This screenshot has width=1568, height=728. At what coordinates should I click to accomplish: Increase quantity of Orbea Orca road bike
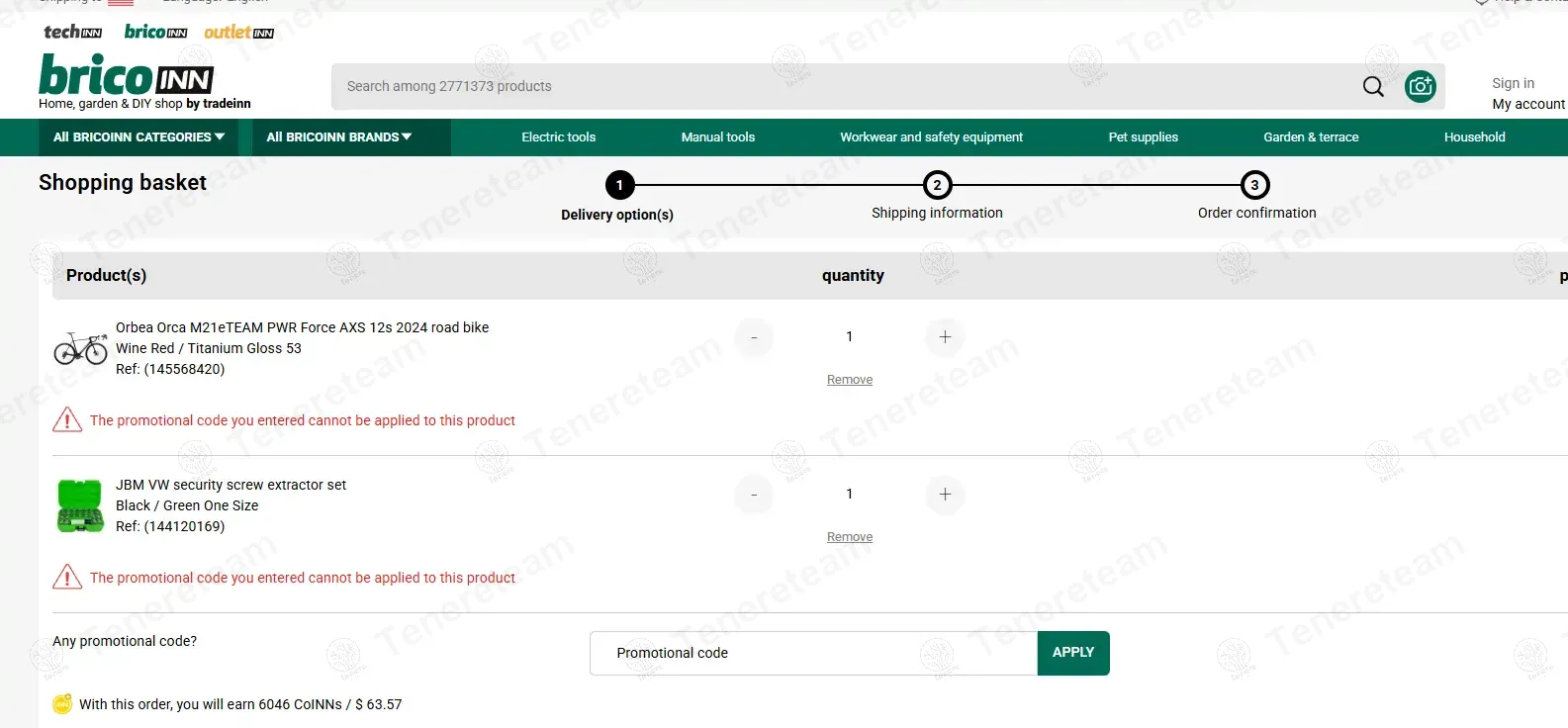click(x=945, y=337)
